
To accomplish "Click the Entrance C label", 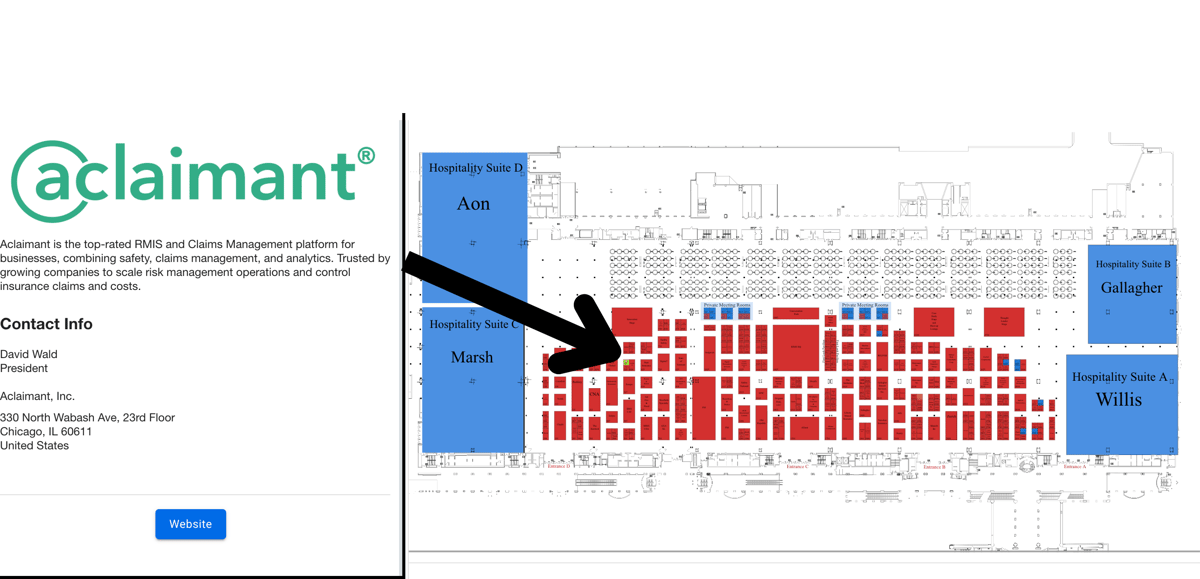I will point(797,466).
